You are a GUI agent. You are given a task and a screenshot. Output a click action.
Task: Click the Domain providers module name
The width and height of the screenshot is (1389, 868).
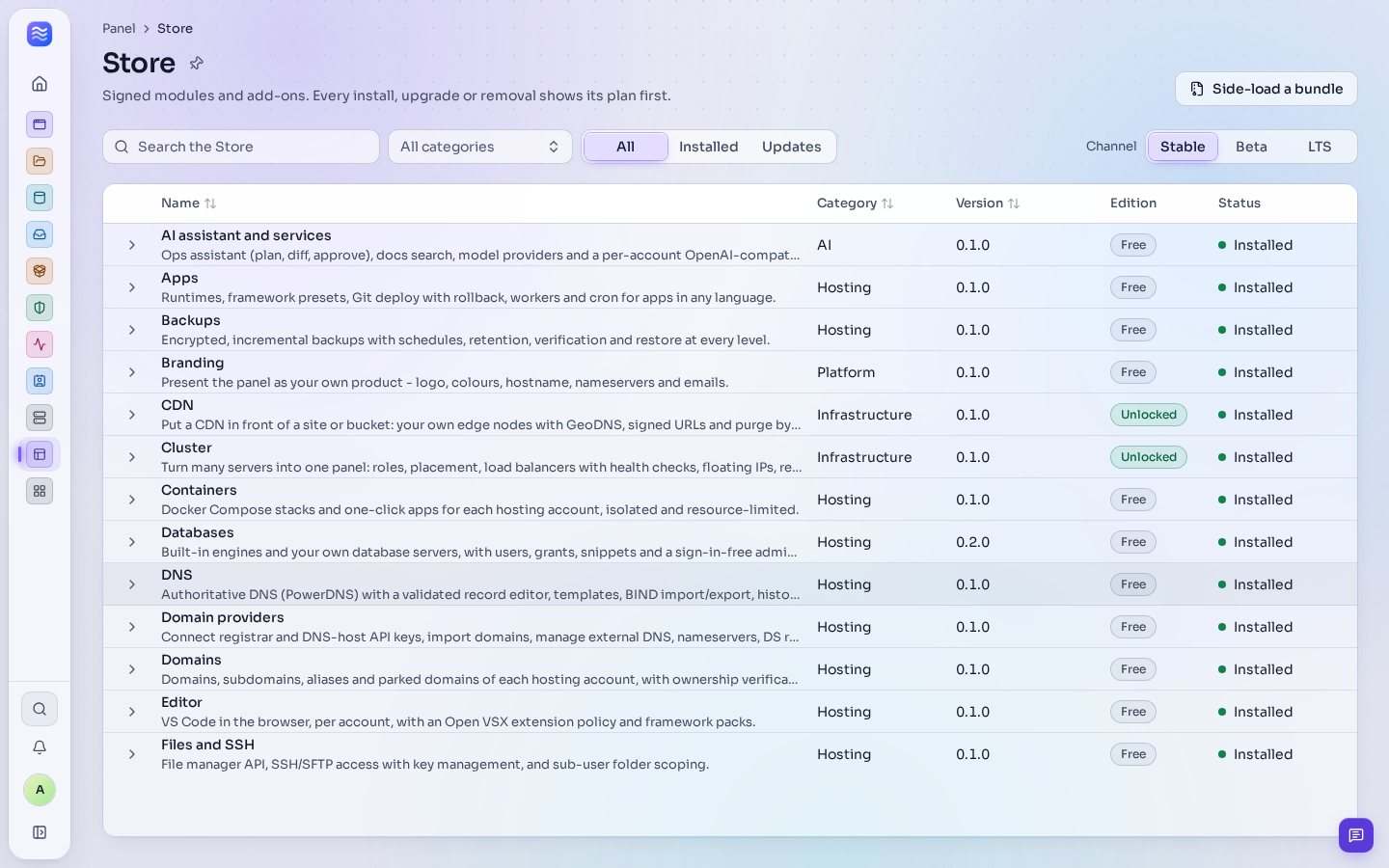point(223,617)
